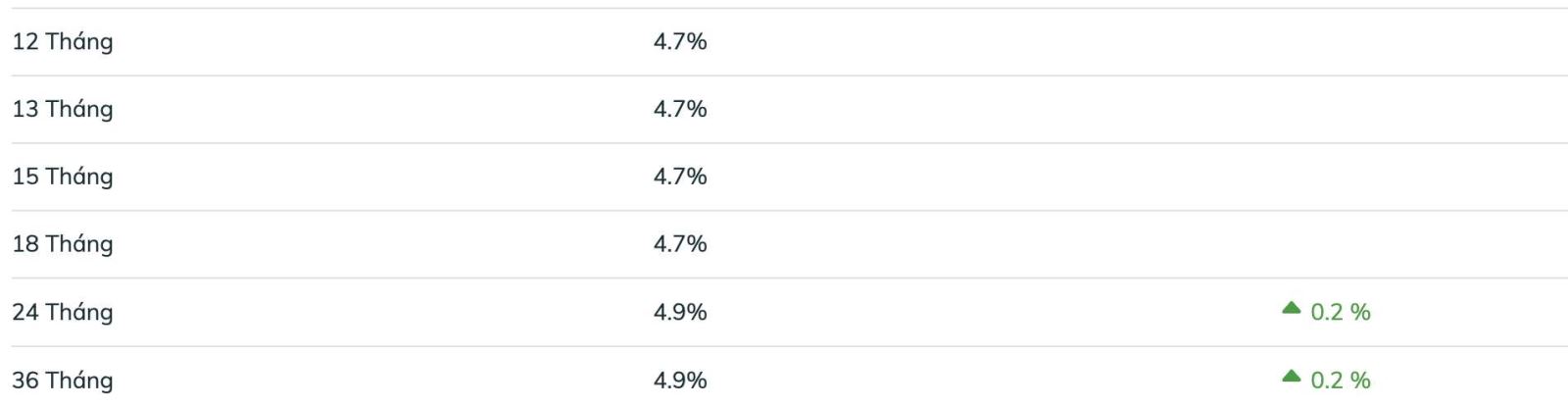Select the 13 Tháng term label
1568x408 pixels.
point(63,109)
